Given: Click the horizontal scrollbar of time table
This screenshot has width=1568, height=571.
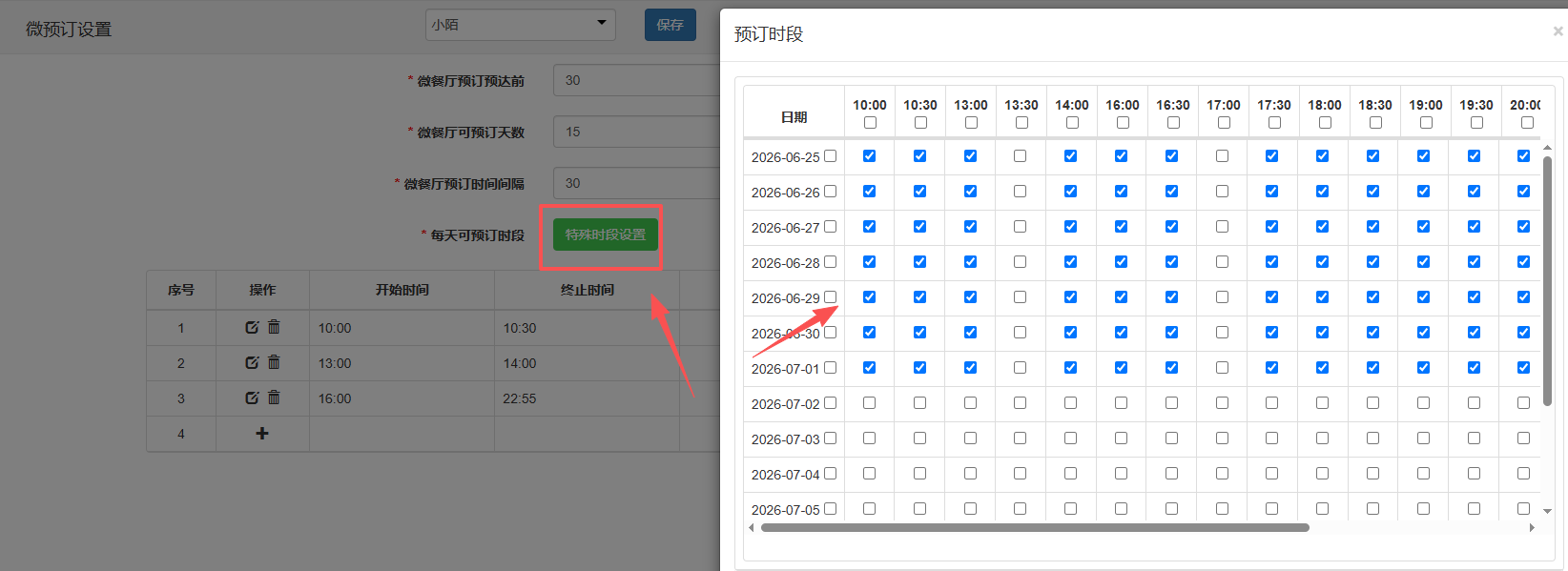Looking at the screenshot, I should [1035, 527].
